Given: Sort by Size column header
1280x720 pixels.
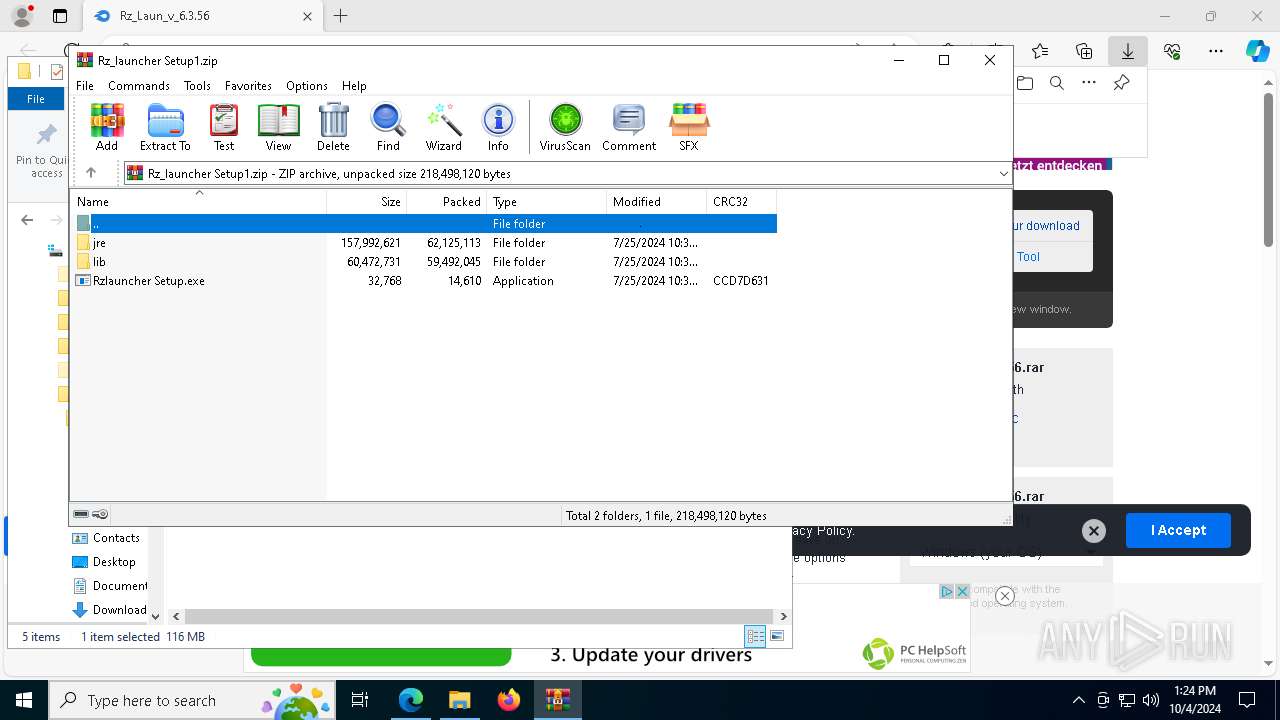Looking at the screenshot, I should (367, 202).
